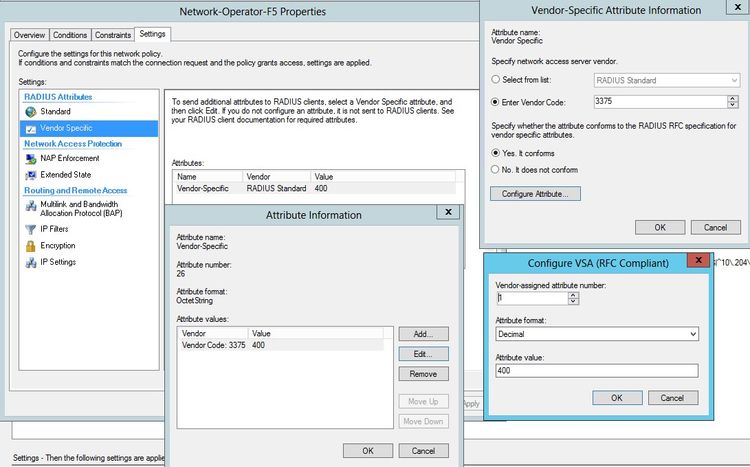The width and height of the screenshot is (750, 467).
Task: Click the 'RADIUS Standard' vendor cell in Attributes
Action: (276, 189)
